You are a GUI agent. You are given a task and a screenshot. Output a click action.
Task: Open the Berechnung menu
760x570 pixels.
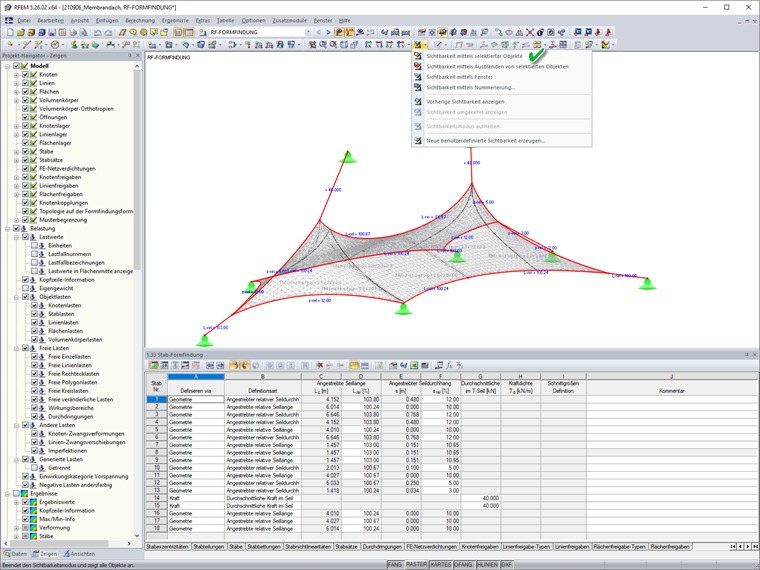[140, 20]
